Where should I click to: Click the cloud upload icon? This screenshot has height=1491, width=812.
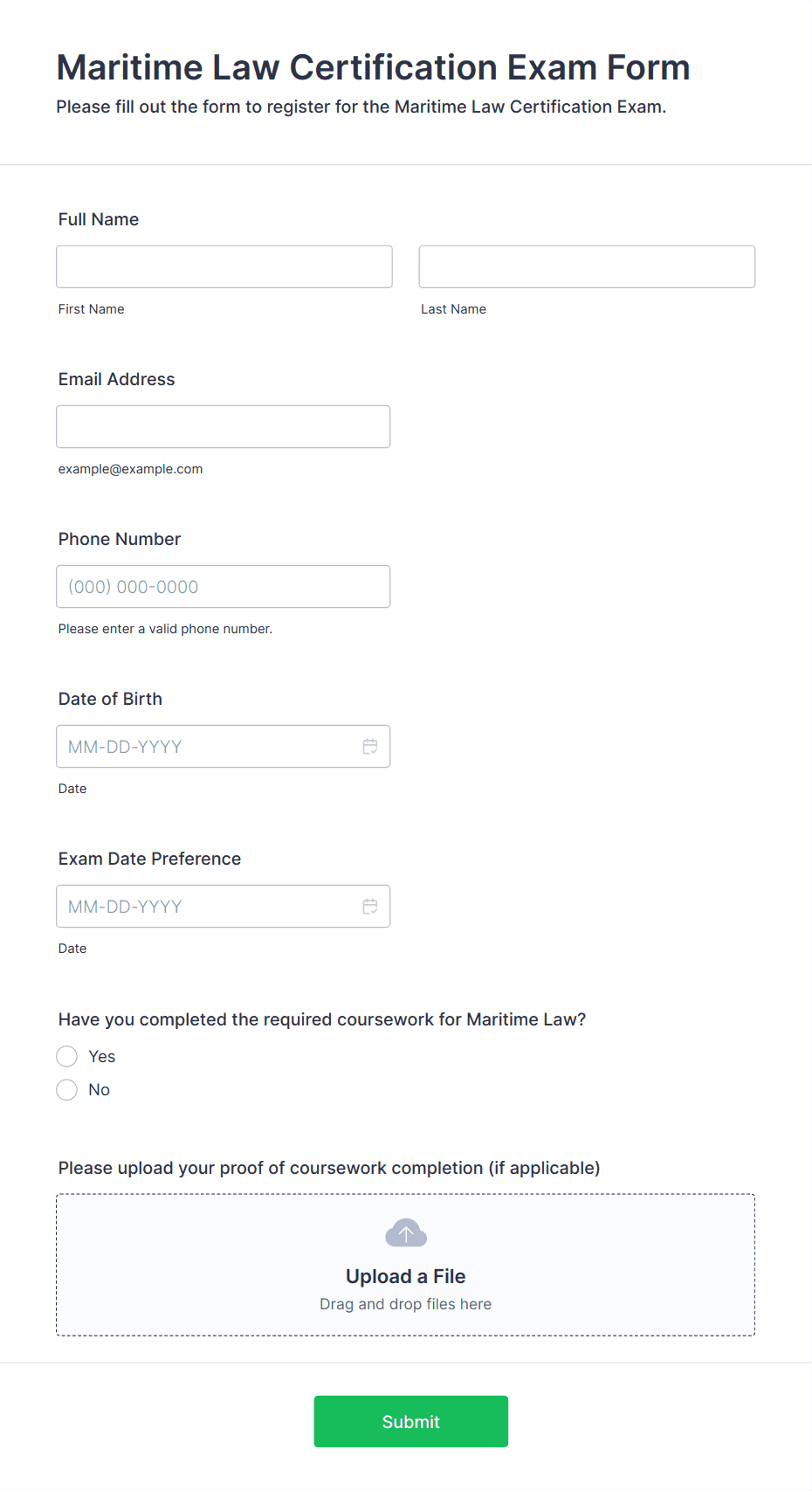point(406,1233)
